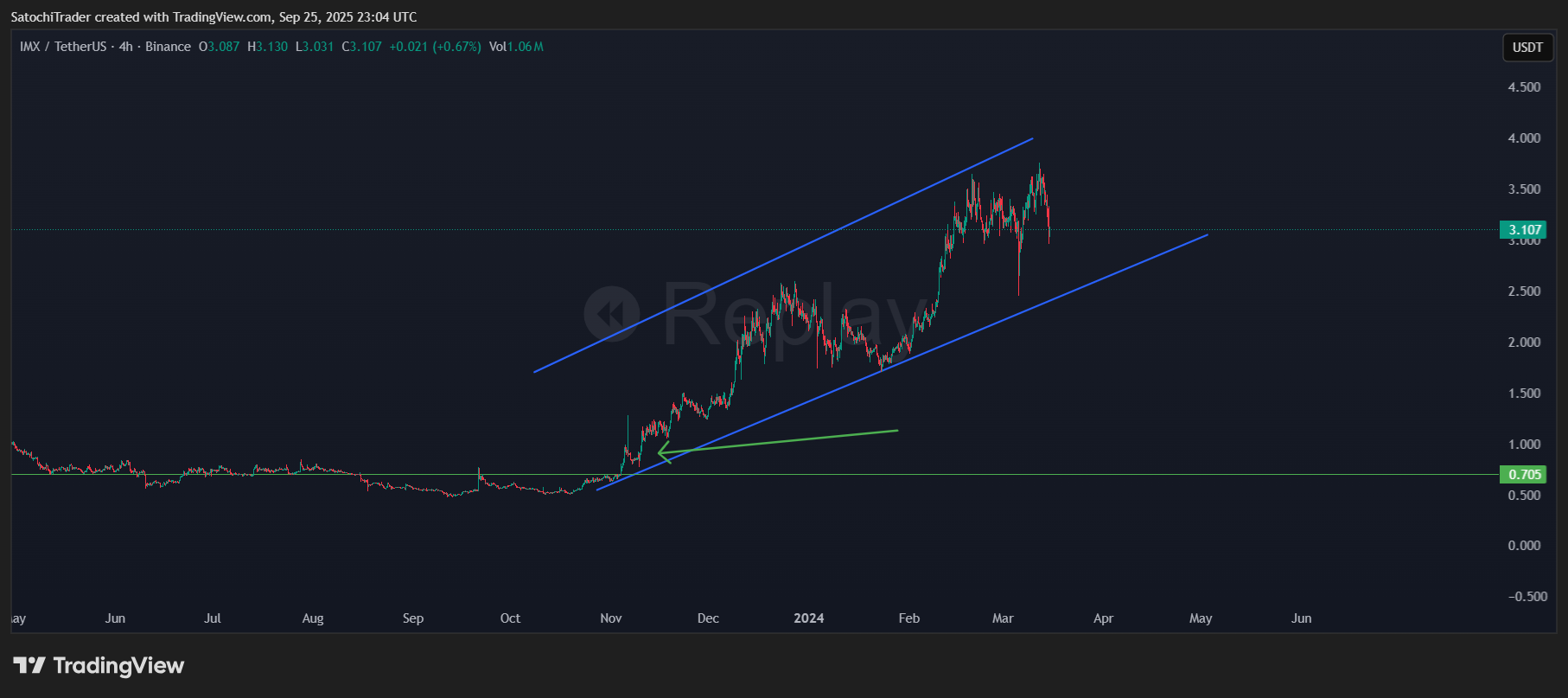The image size is (1568, 698).
Task: Click the 1.000 price axis label
Action: pyautogui.click(x=1524, y=445)
